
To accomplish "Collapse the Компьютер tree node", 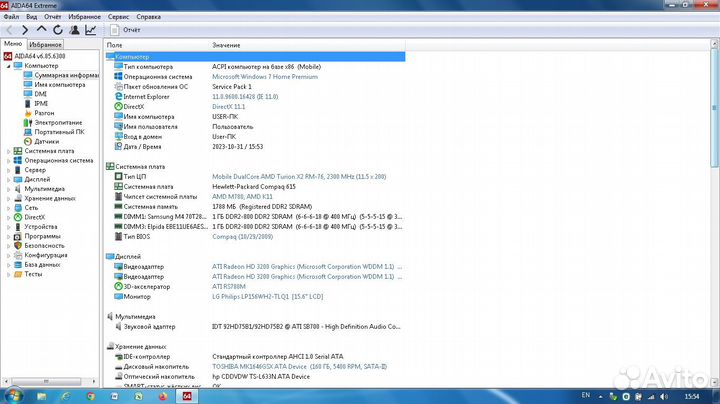I will (8, 65).
